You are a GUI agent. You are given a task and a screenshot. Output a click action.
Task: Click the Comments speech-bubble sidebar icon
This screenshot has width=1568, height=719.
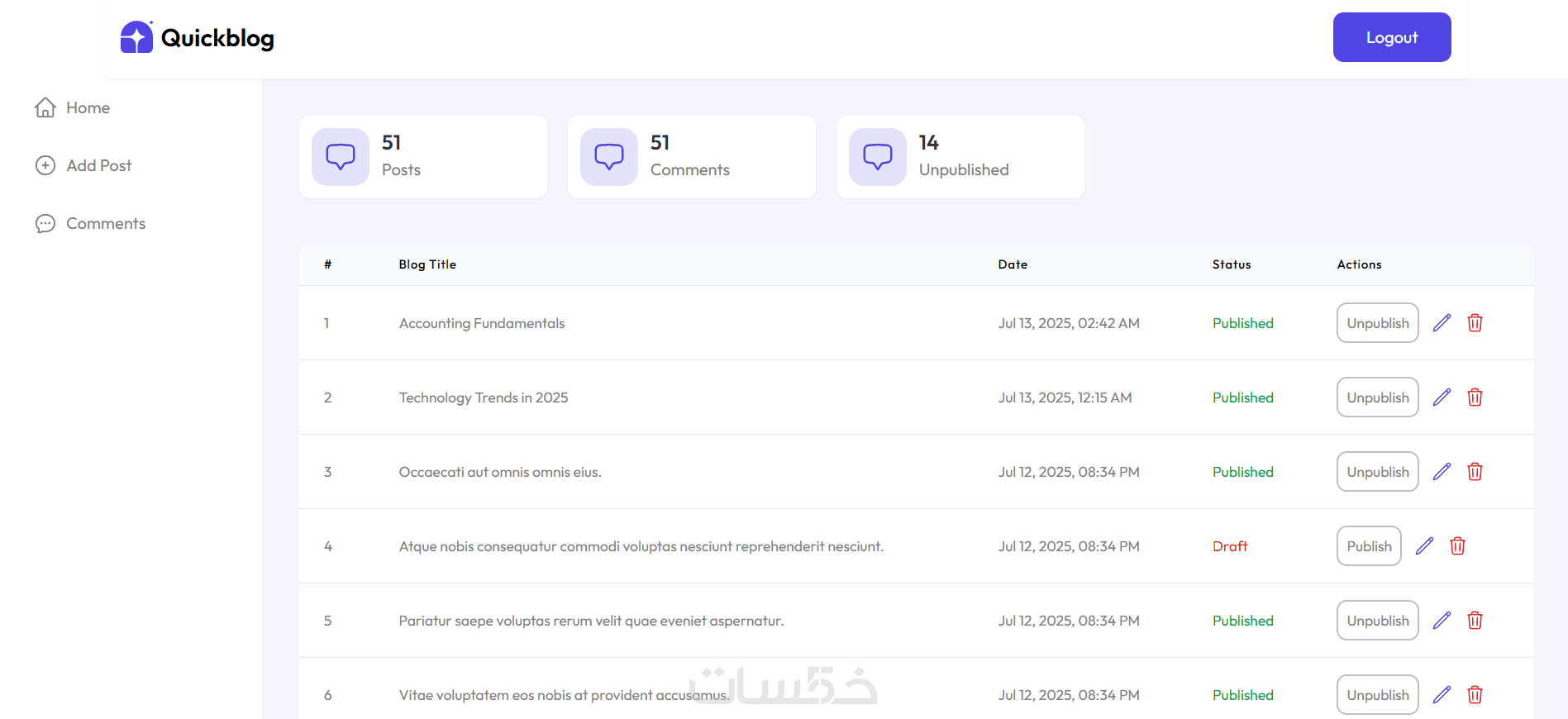pos(45,223)
